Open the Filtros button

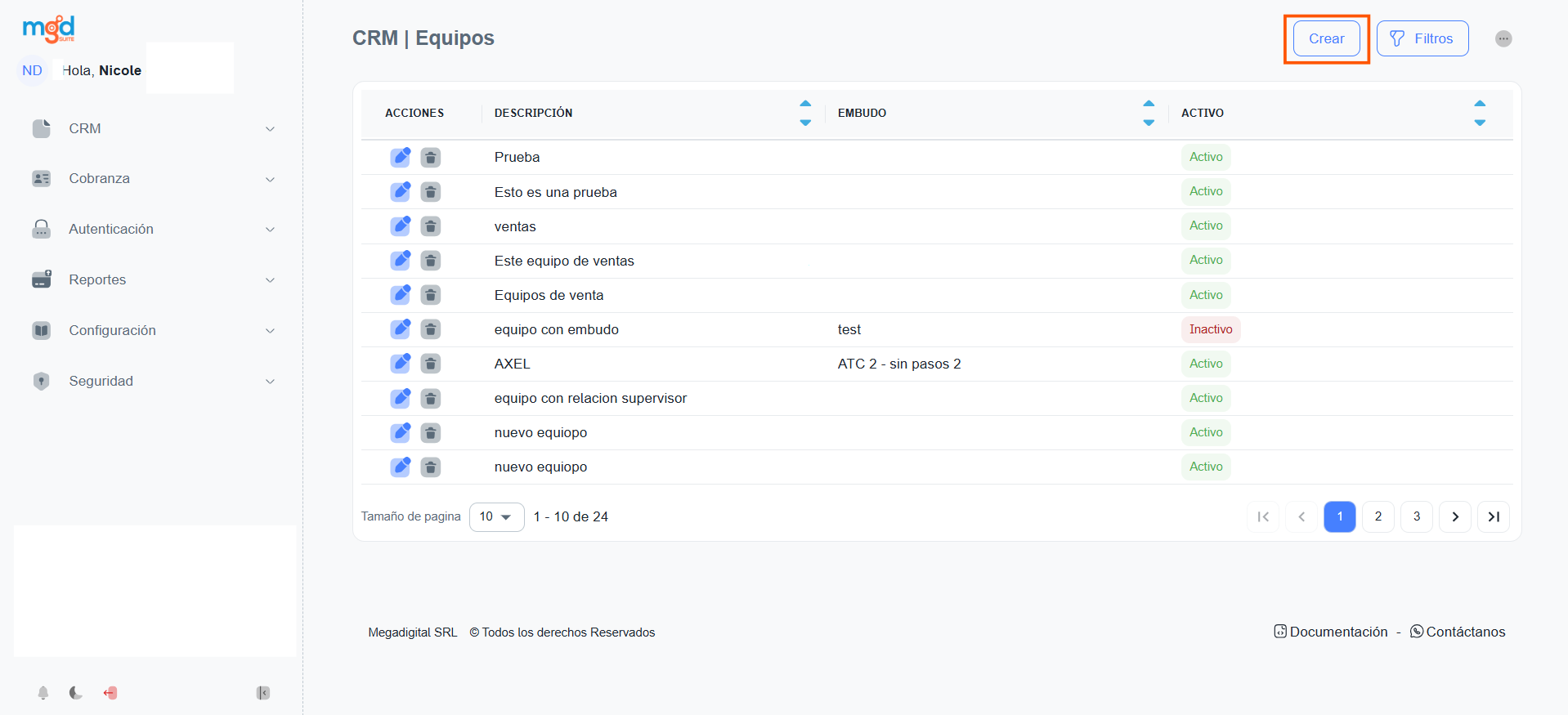tap(1422, 38)
